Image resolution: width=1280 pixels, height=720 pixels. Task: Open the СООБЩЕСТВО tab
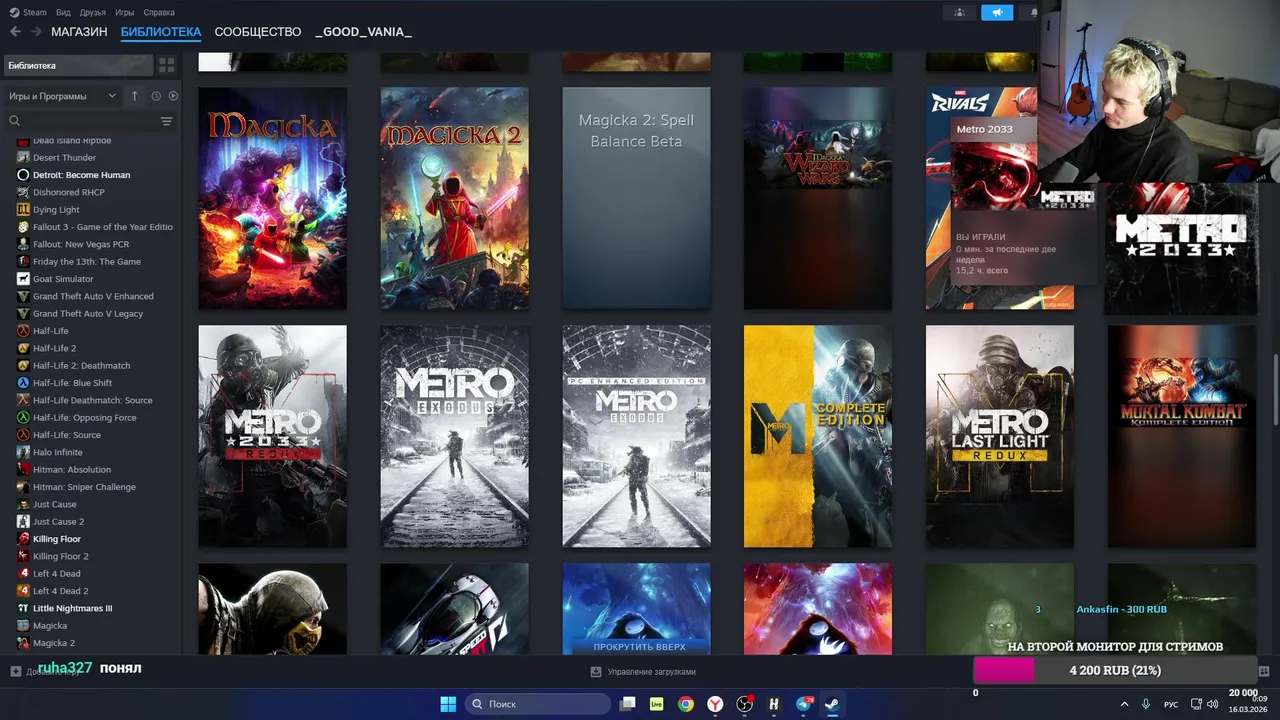pyautogui.click(x=258, y=32)
